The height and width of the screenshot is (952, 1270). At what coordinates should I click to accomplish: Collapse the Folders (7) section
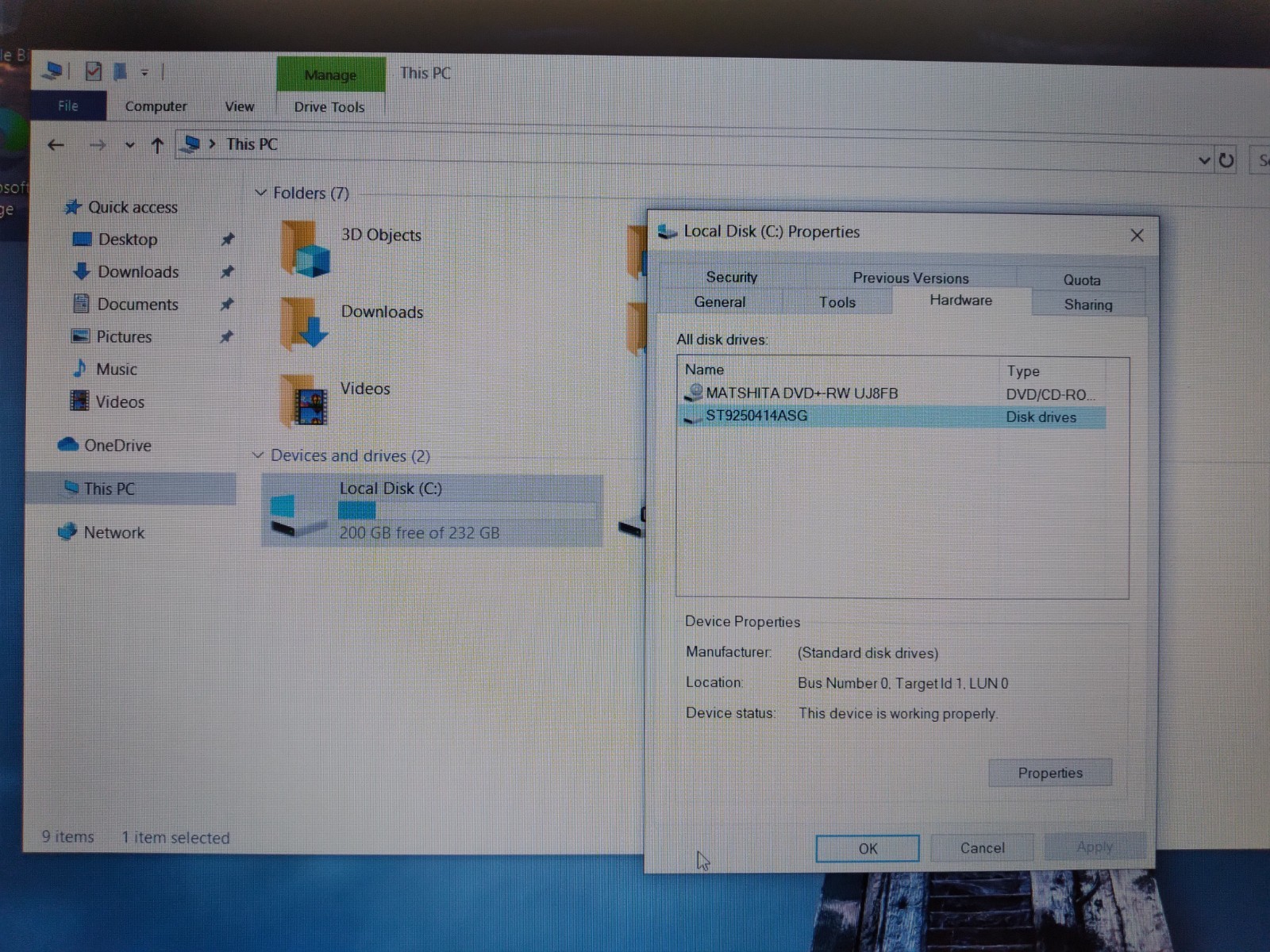[x=260, y=193]
